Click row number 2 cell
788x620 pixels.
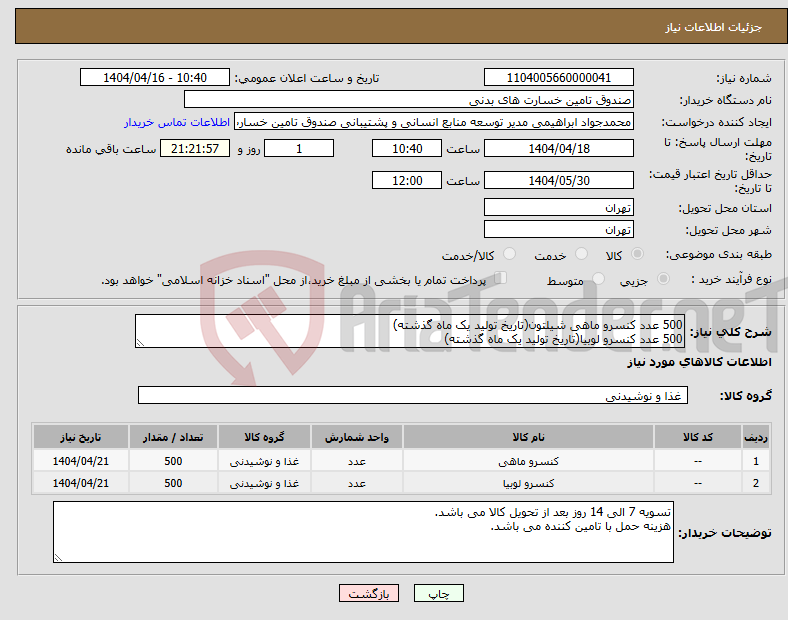755,483
